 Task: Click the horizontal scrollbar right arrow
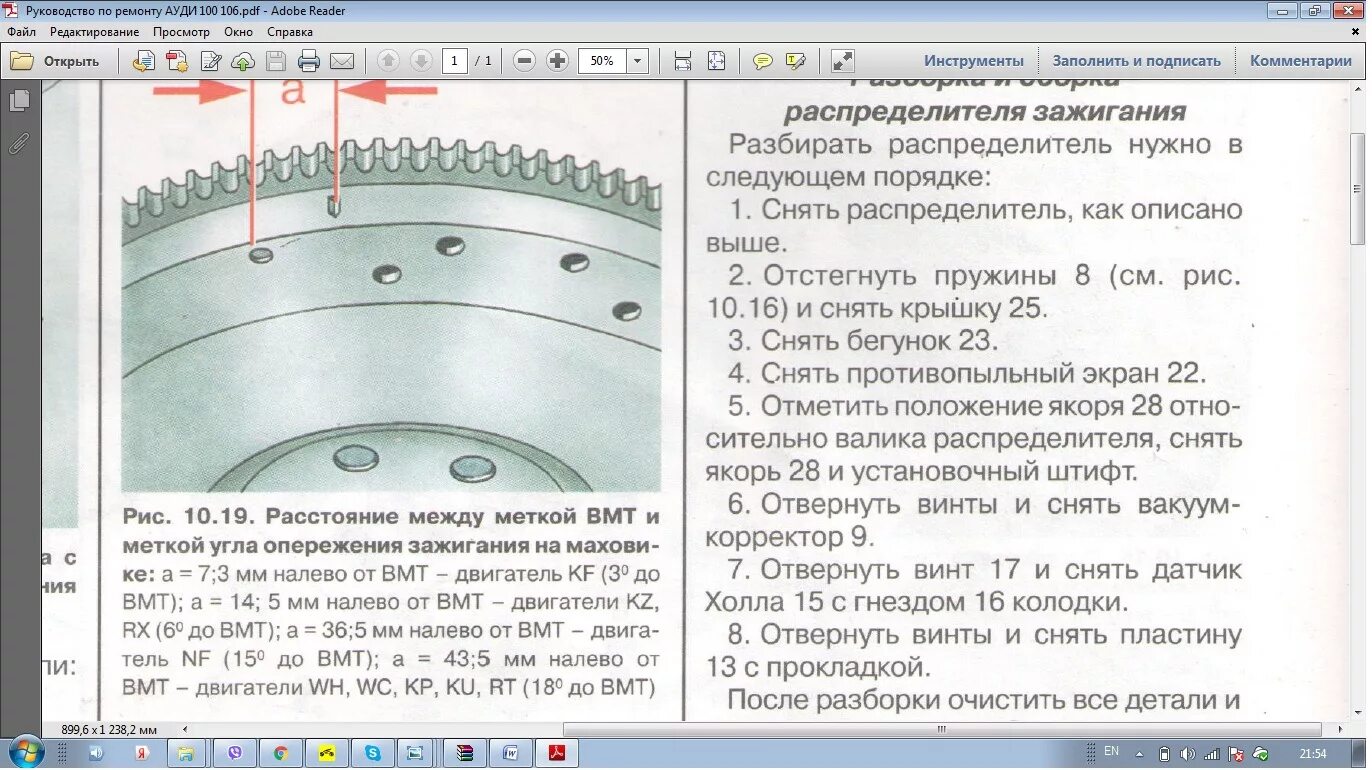coord(1342,730)
